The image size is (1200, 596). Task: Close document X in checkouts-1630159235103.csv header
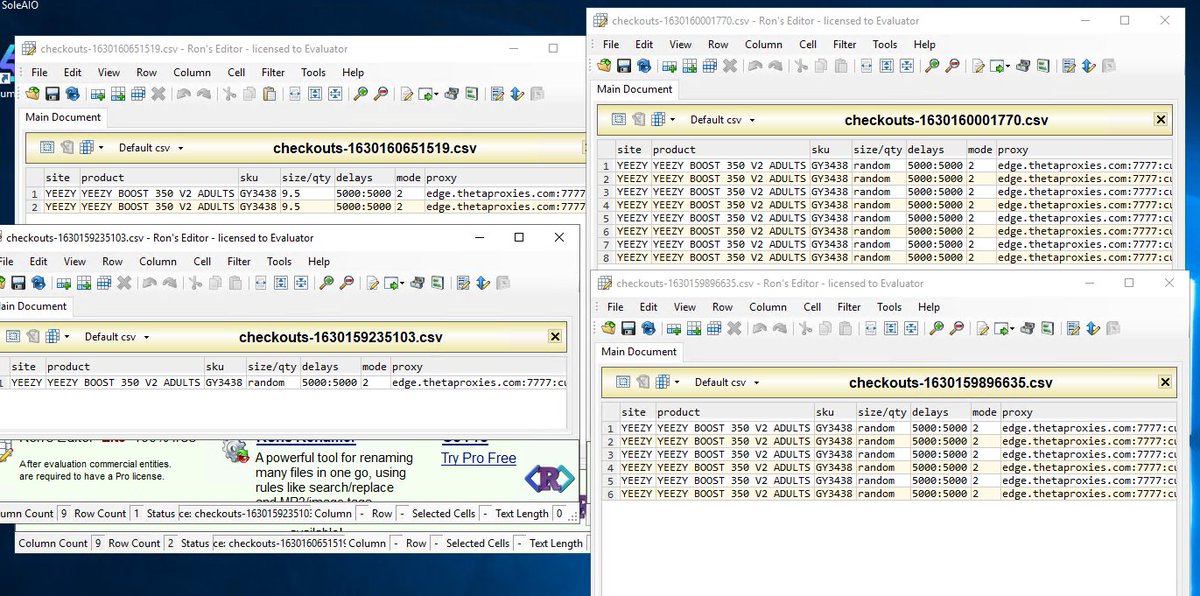555,337
